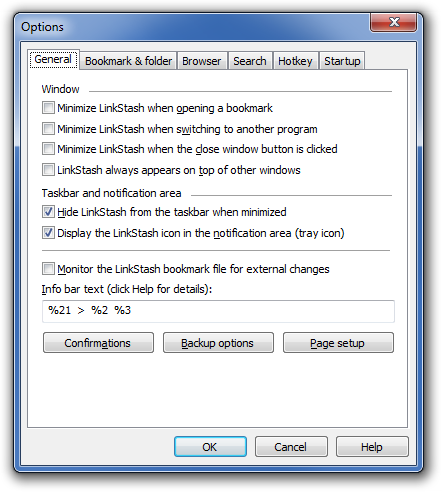The height and width of the screenshot is (492, 442).
Task: Open Help for the Options dialog
Action: click(x=372, y=447)
